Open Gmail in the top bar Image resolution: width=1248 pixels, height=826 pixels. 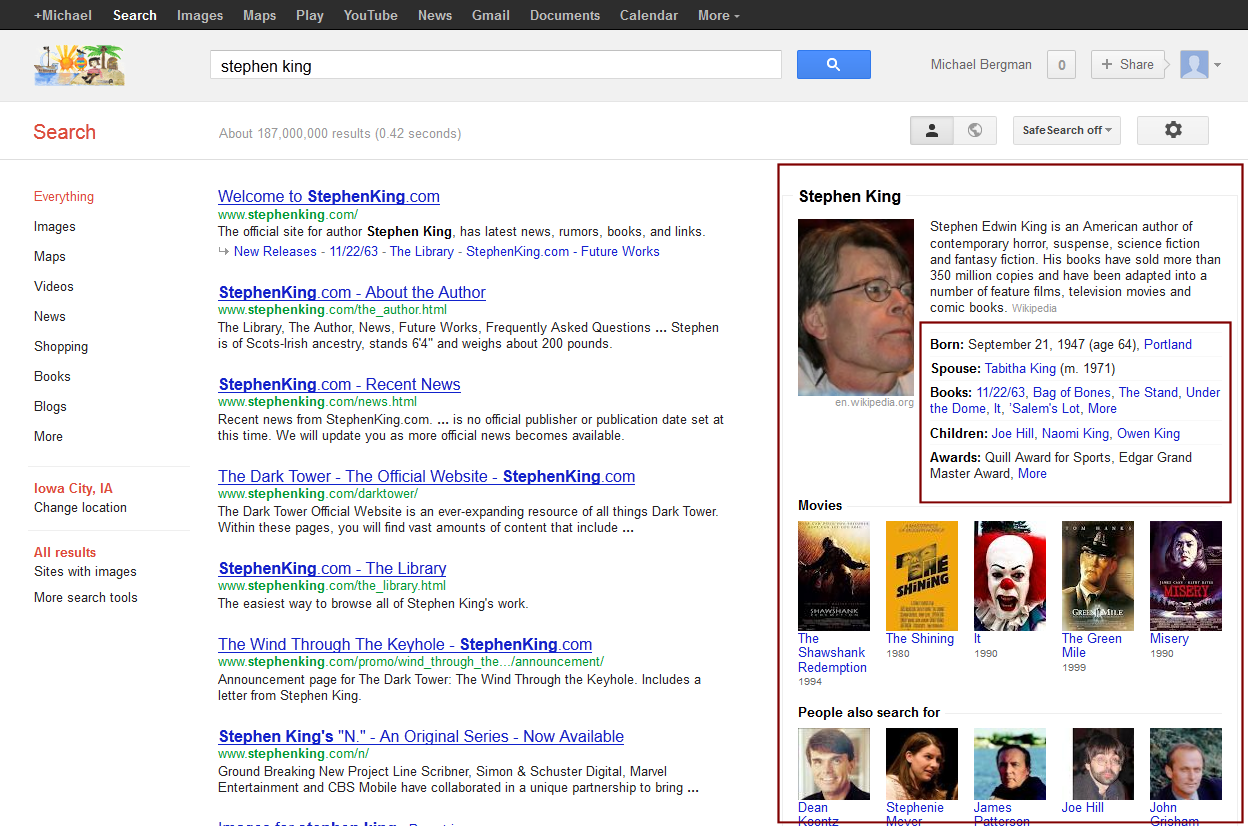coord(491,15)
